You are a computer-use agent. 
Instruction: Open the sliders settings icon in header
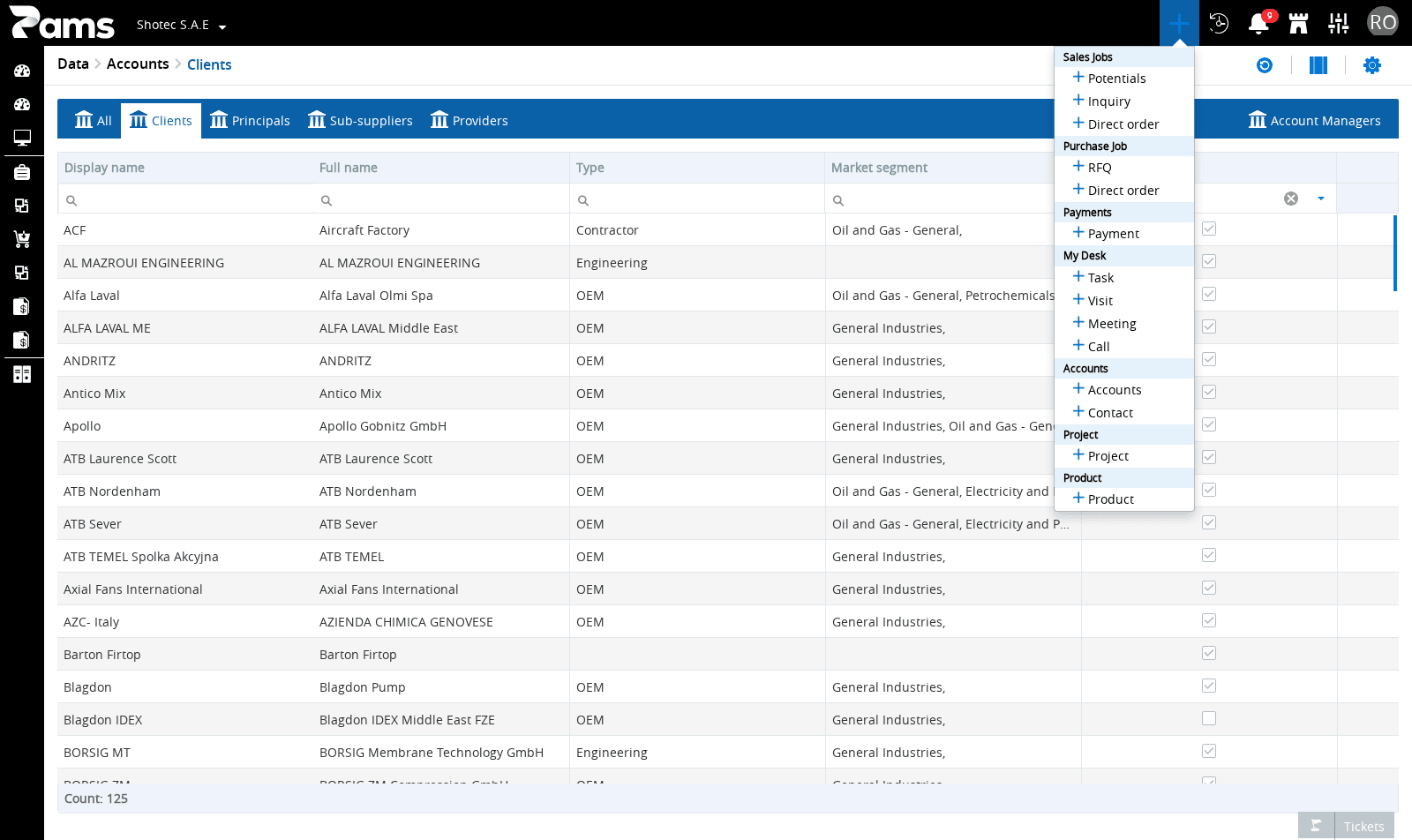pos(1338,23)
